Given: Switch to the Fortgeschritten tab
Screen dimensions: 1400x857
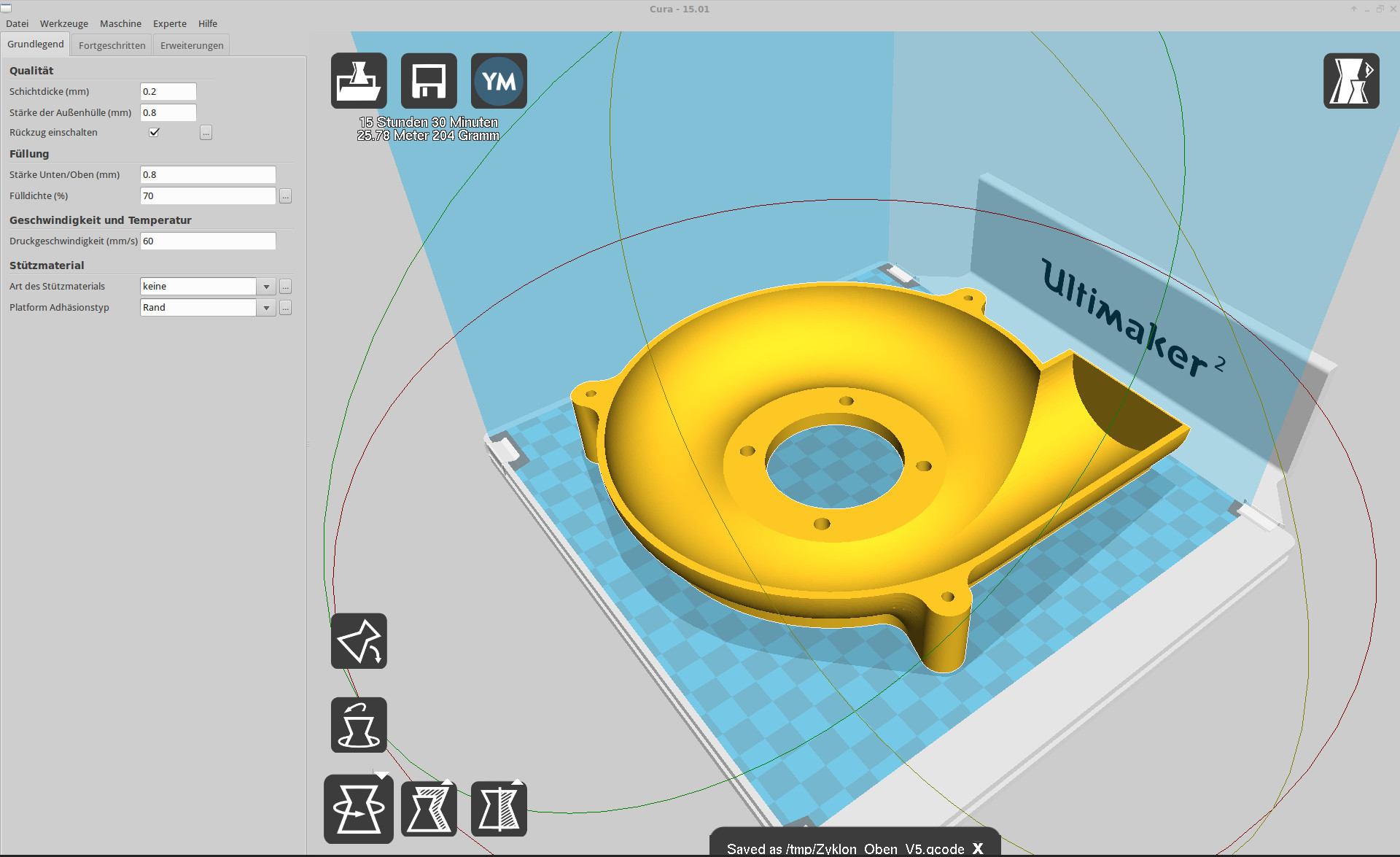Looking at the screenshot, I should (x=112, y=45).
